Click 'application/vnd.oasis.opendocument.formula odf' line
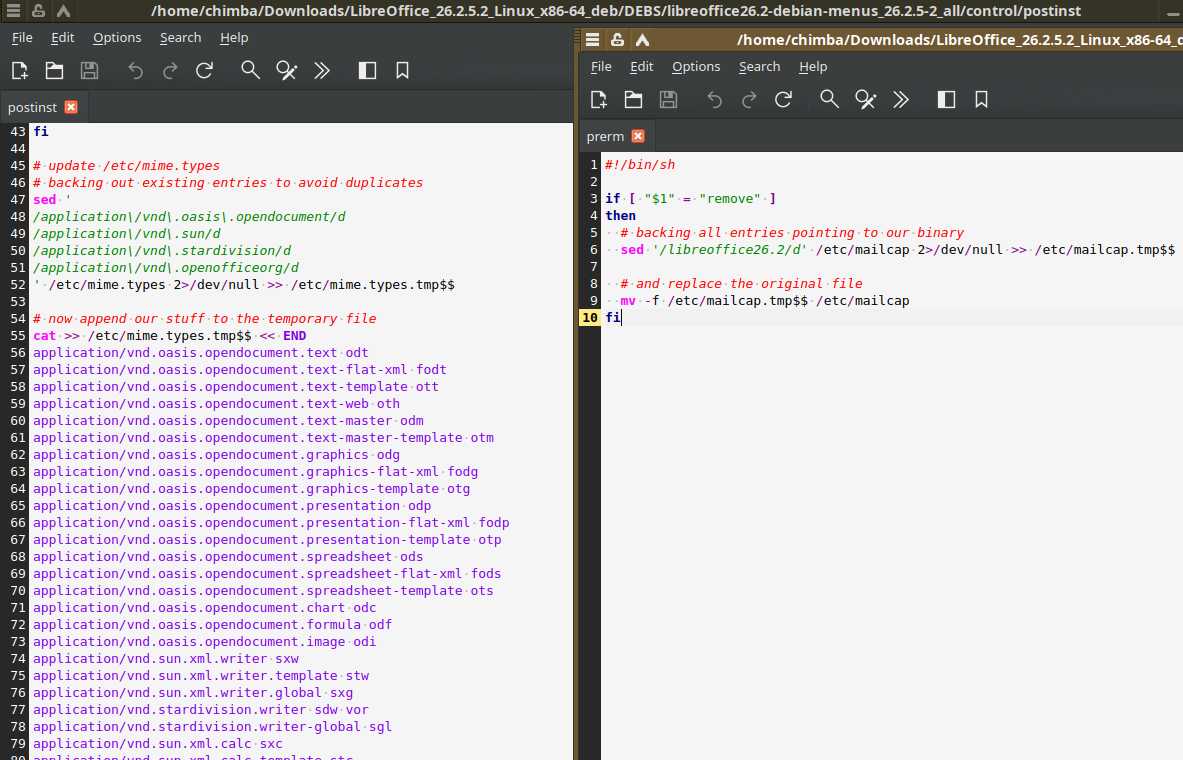The image size is (1183, 760). tap(212, 624)
